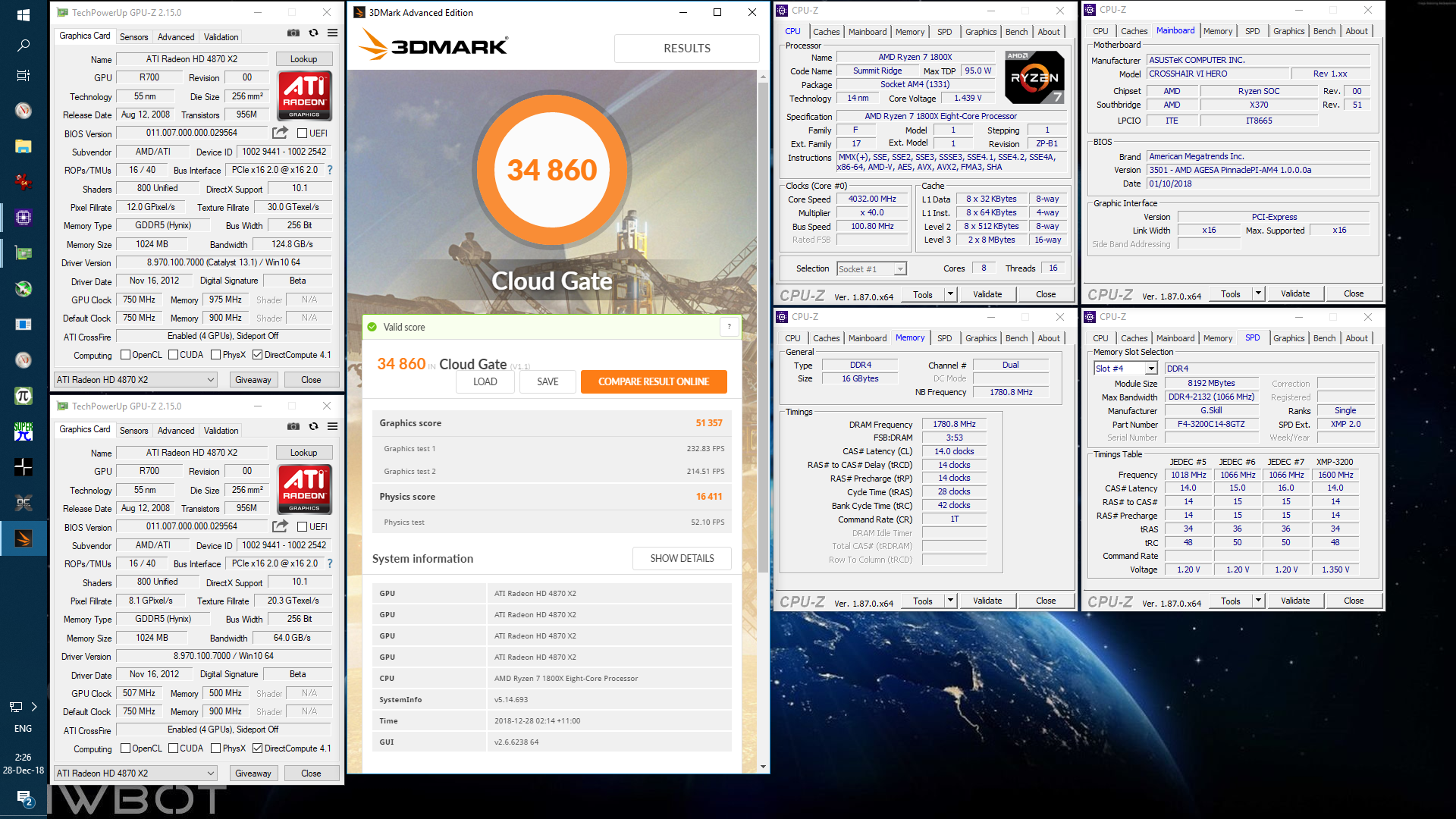
Task: Click LOAD button in 3DMark
Action: point(485,381)
